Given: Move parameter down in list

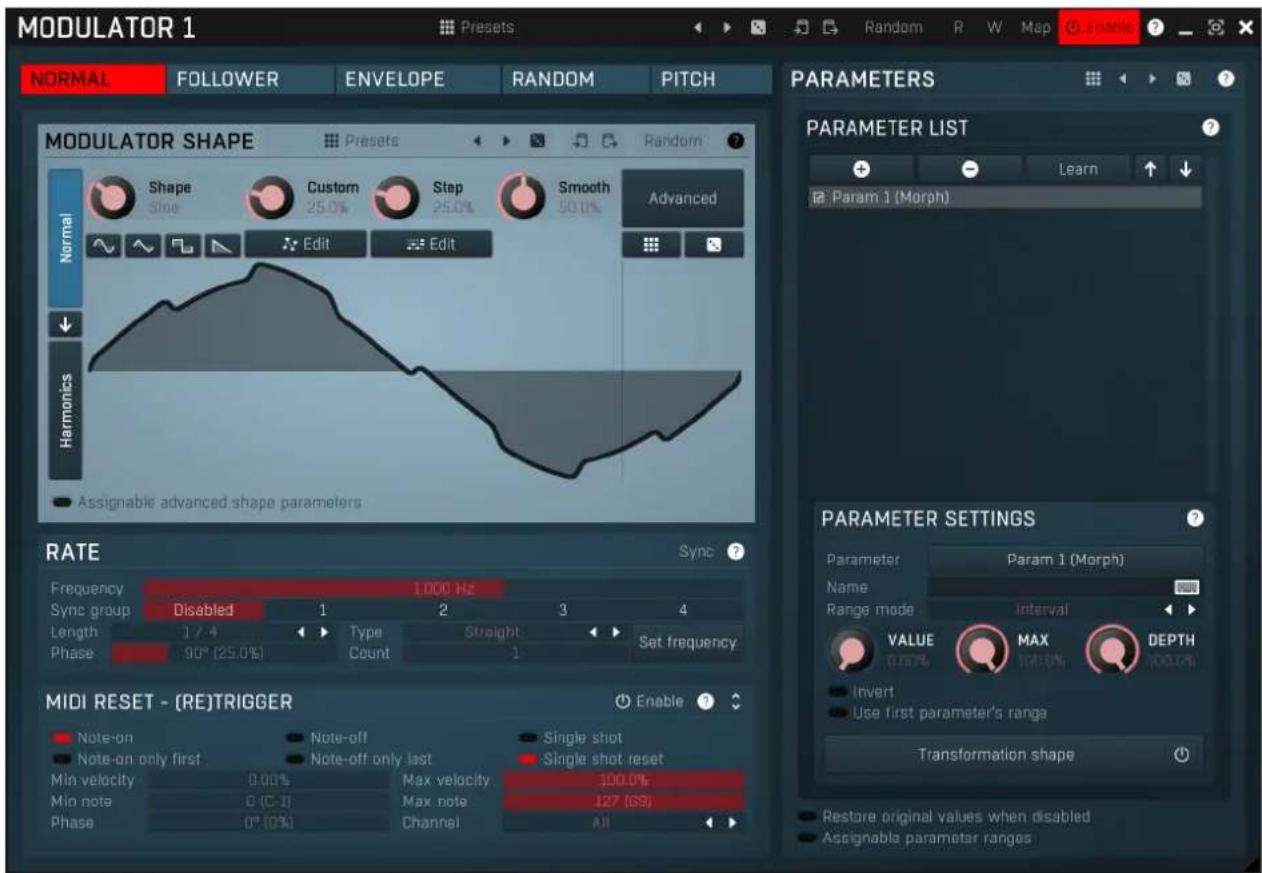Looking at the screenshot, I should pos(1186,170).
